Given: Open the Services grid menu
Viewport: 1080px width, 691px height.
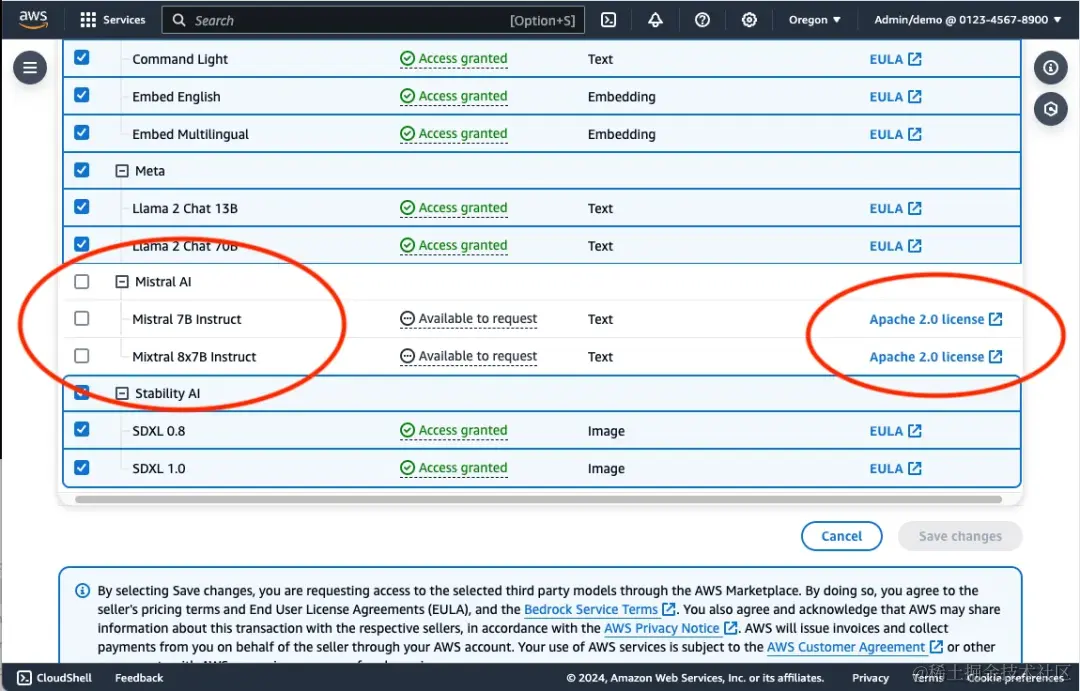Looking at the screenshot, I should 87,20.
